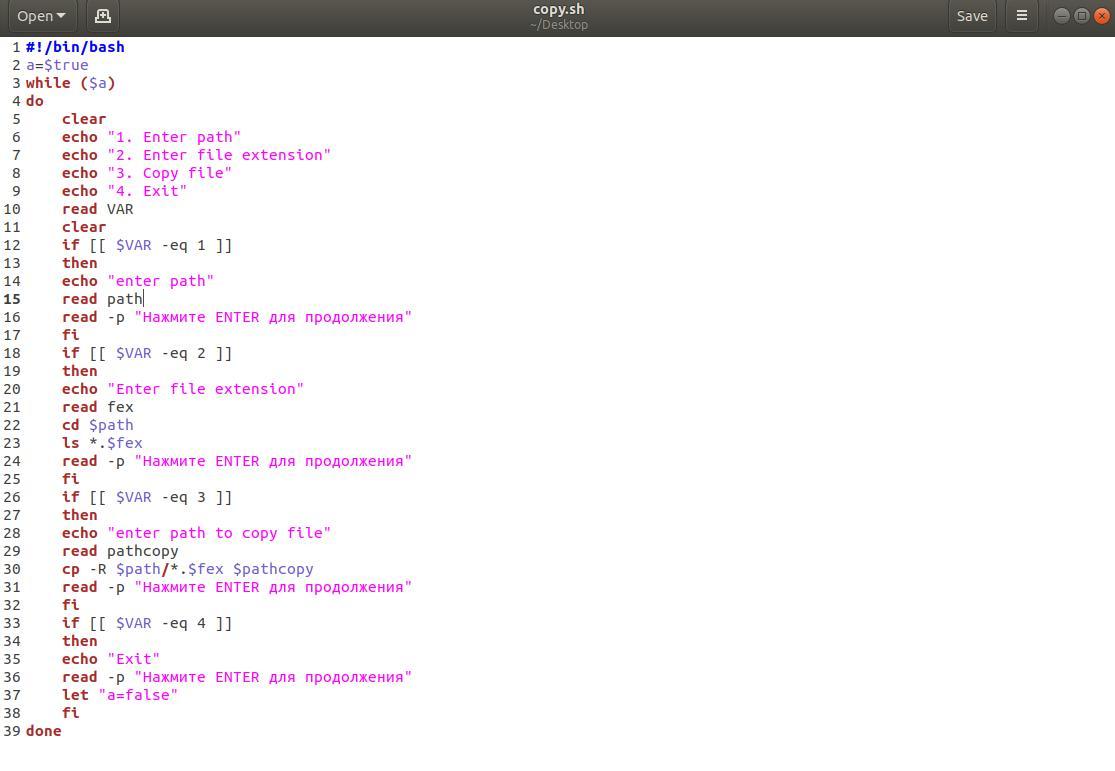
Task: Open the hamburger menu
Action: point(1022,16)
